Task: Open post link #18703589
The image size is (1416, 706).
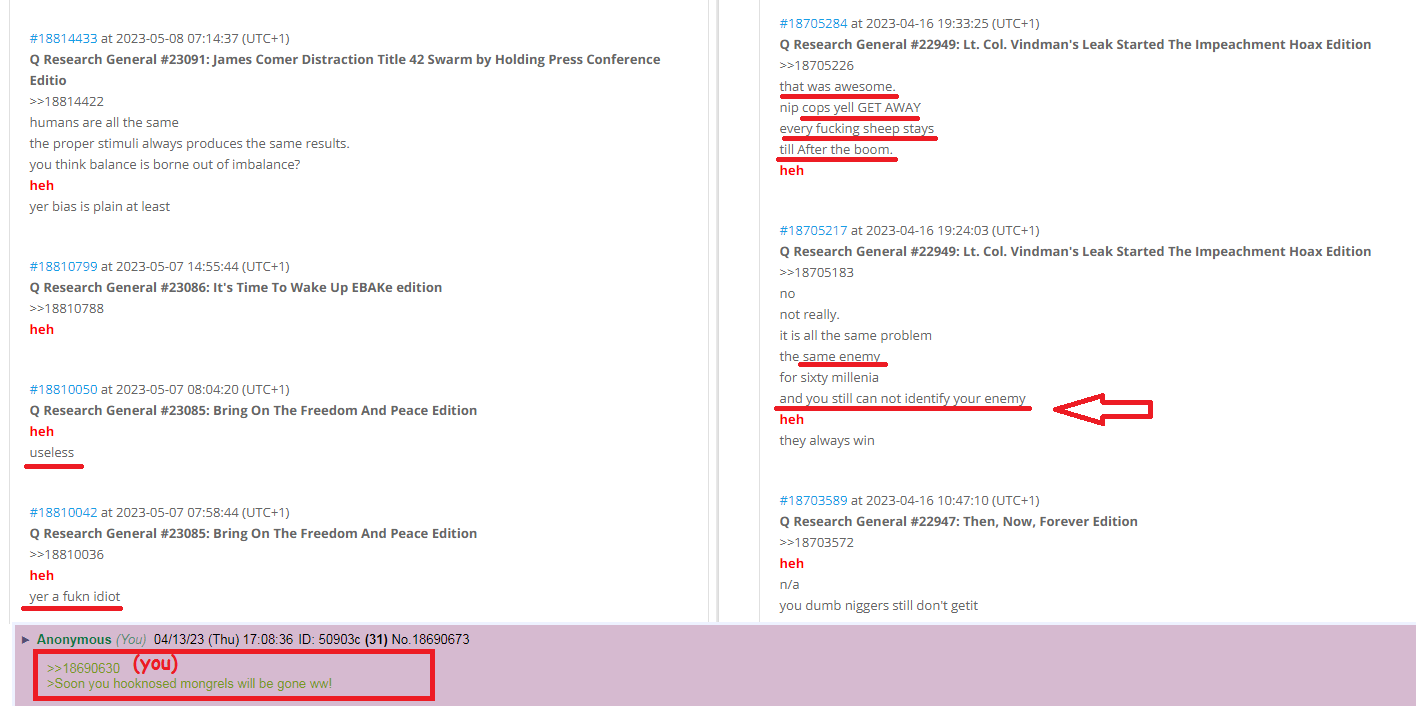Action: click(x=814, y=501)
